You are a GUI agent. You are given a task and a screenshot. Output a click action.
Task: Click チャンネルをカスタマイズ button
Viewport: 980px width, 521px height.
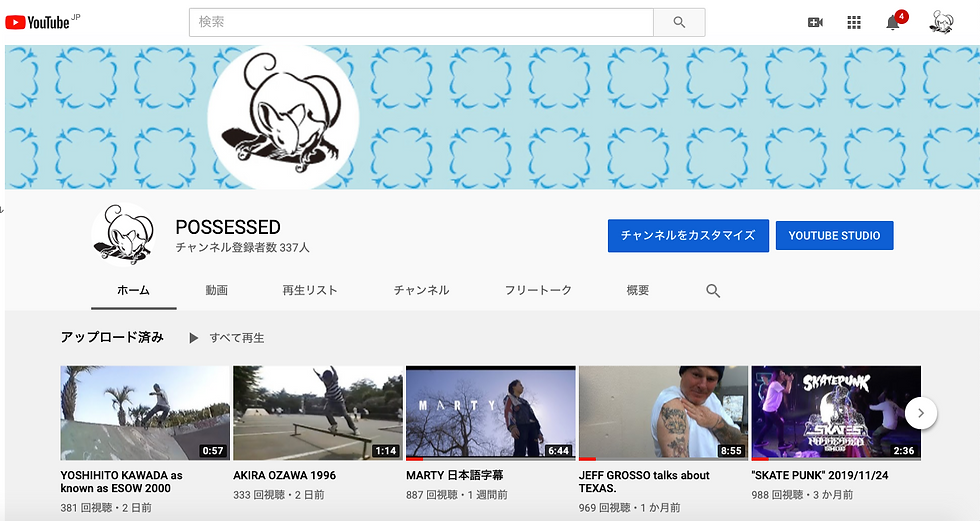tap(688, 236)
